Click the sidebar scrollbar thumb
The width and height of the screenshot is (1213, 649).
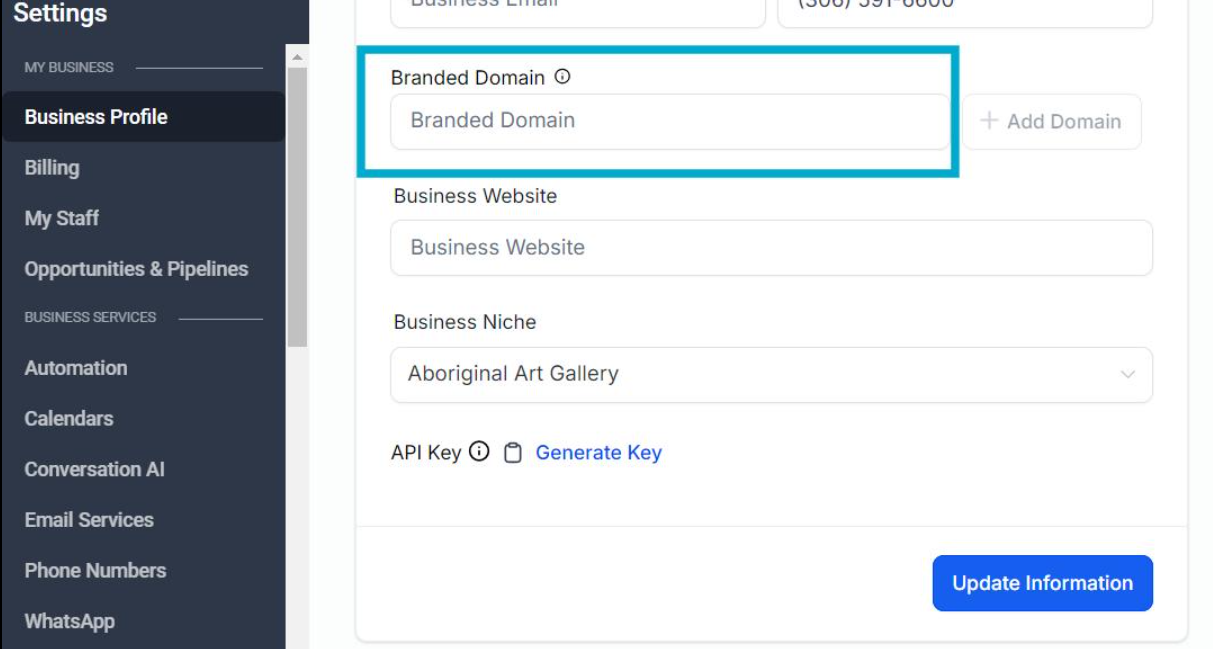point(297,207)
